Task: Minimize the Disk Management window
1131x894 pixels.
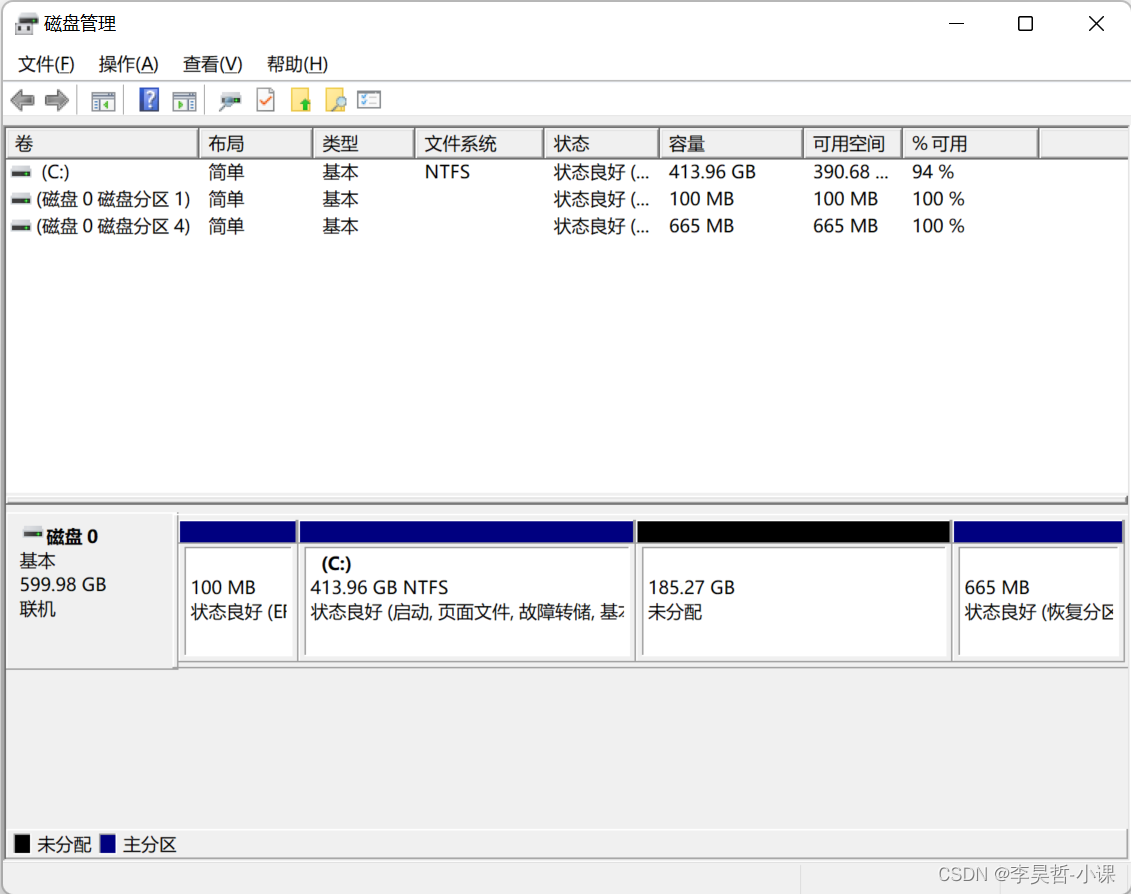Action: click(956, 24)
